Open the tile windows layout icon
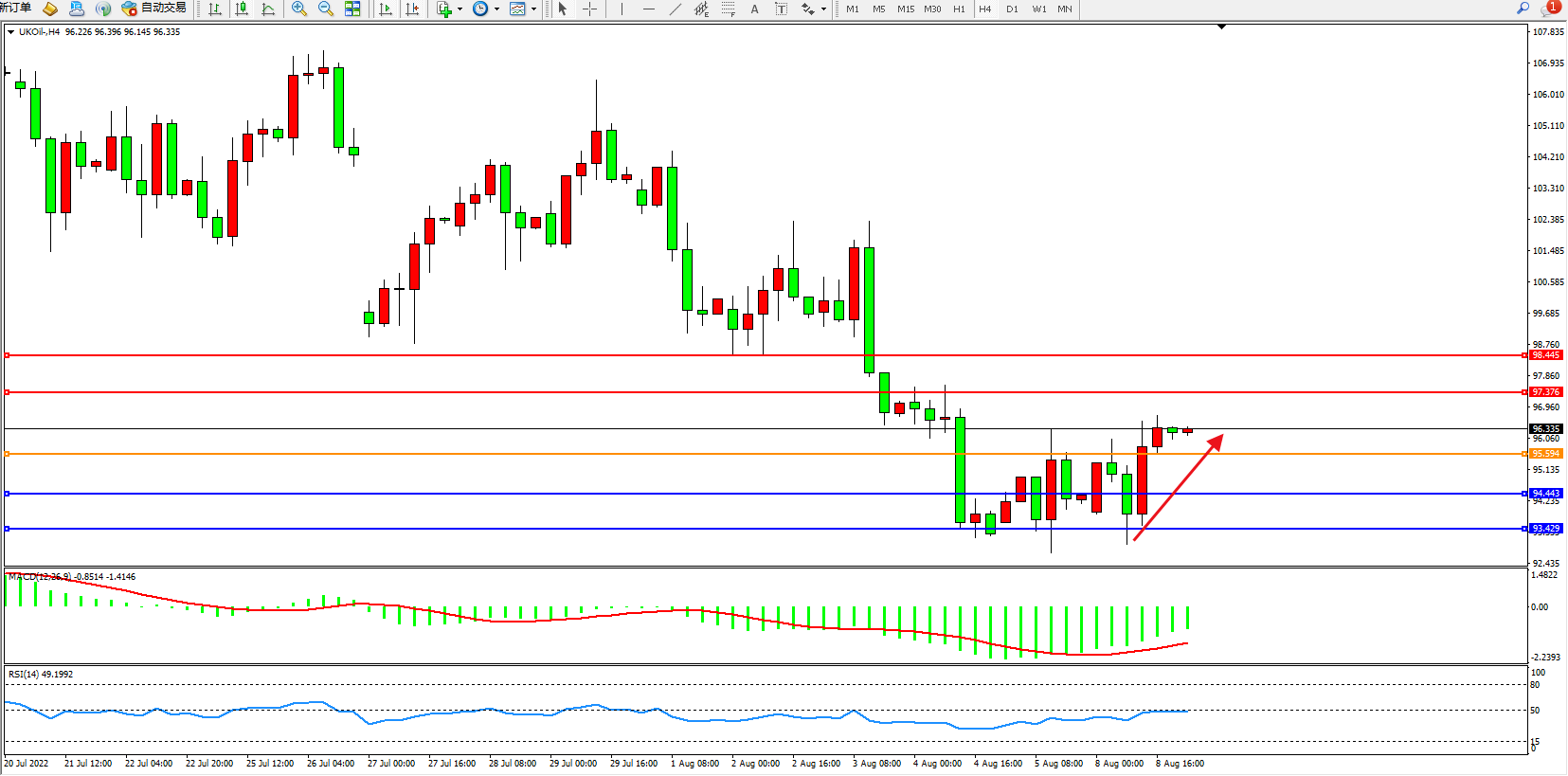Image resolution: width=1568 pixels, height=776 pixels. click(x=352, y=9)
